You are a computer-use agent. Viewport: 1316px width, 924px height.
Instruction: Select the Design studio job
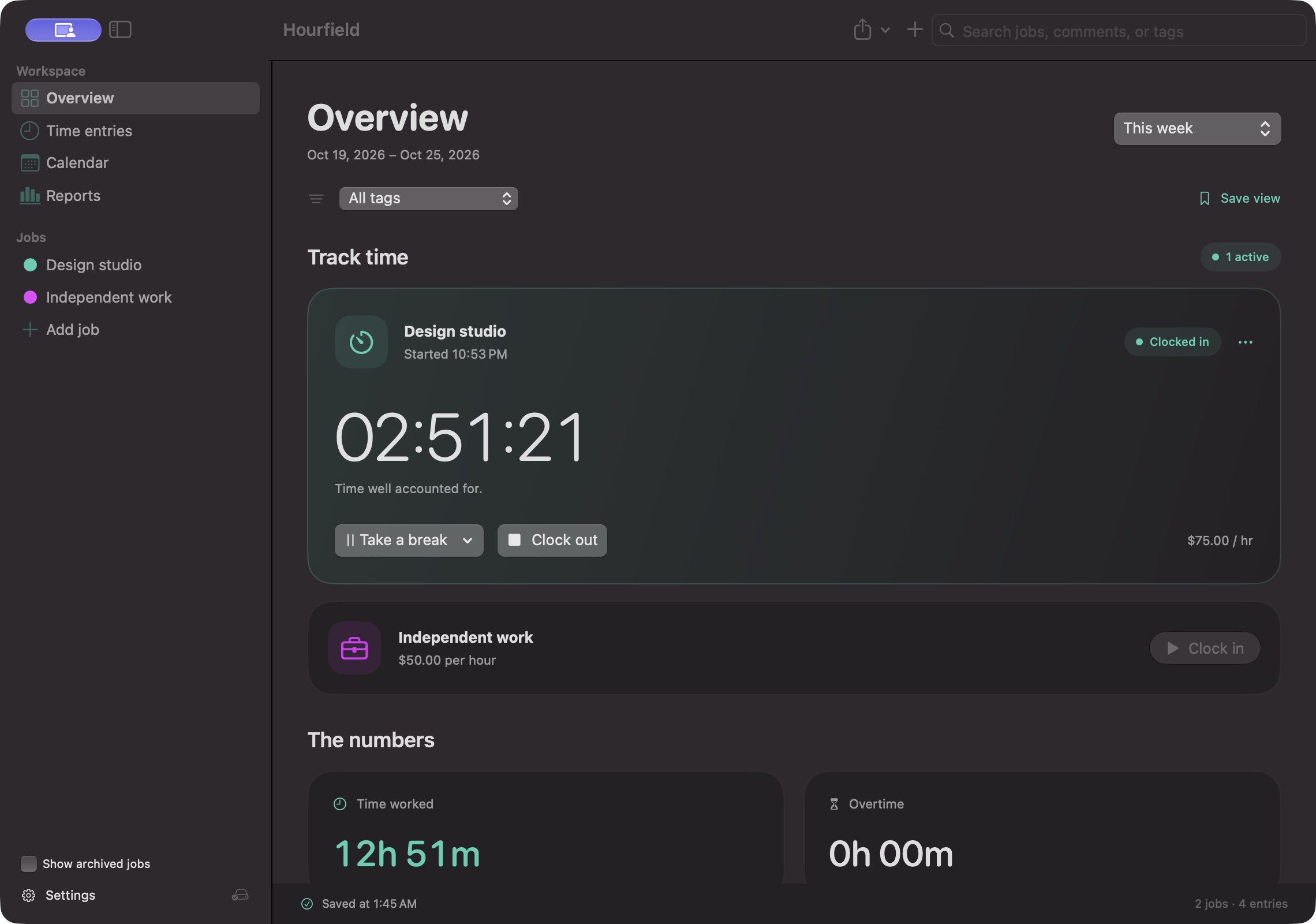click(x=136, y=265)
